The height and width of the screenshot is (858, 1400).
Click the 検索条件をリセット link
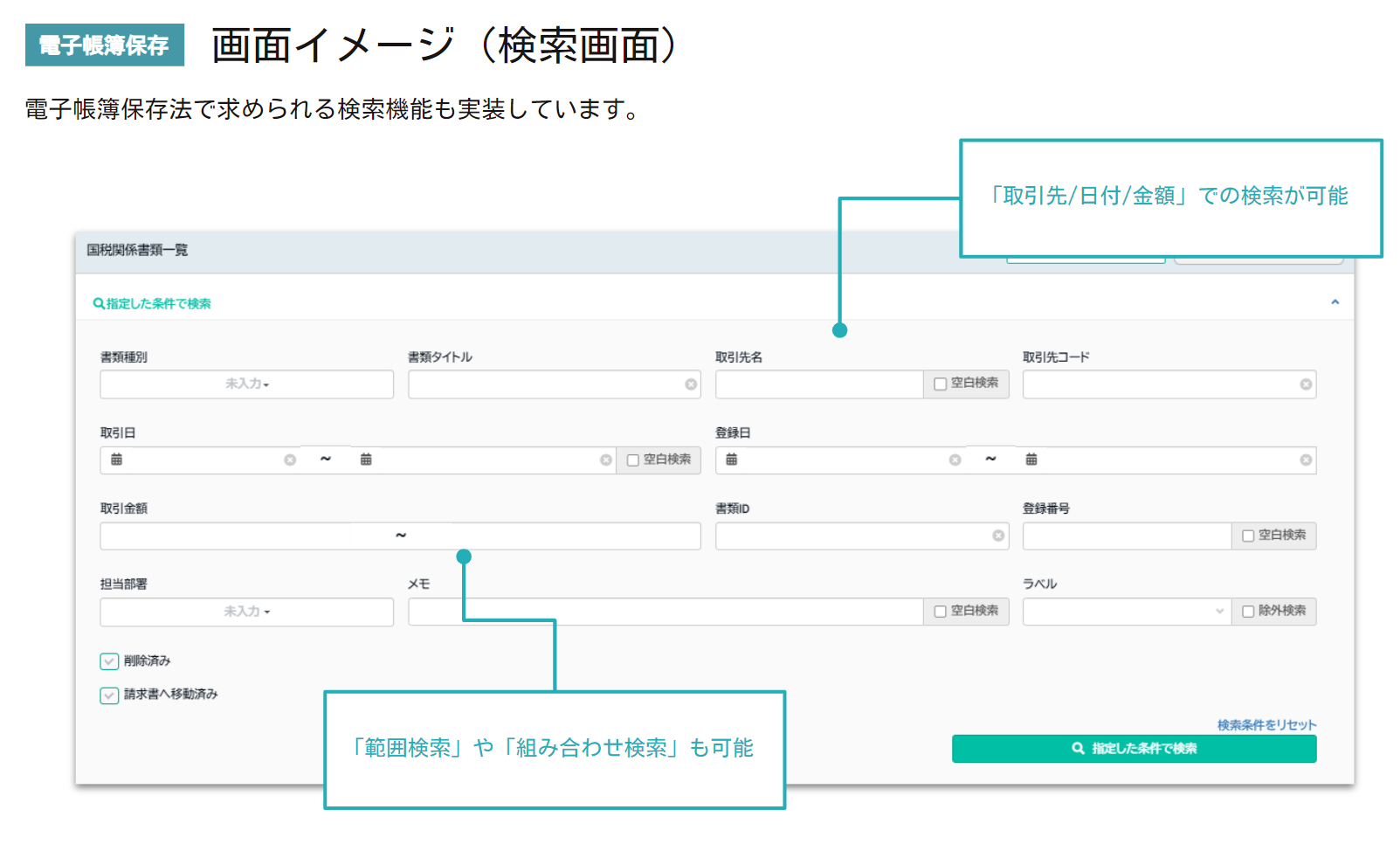pyautogui.click(x=1266, y=725)
